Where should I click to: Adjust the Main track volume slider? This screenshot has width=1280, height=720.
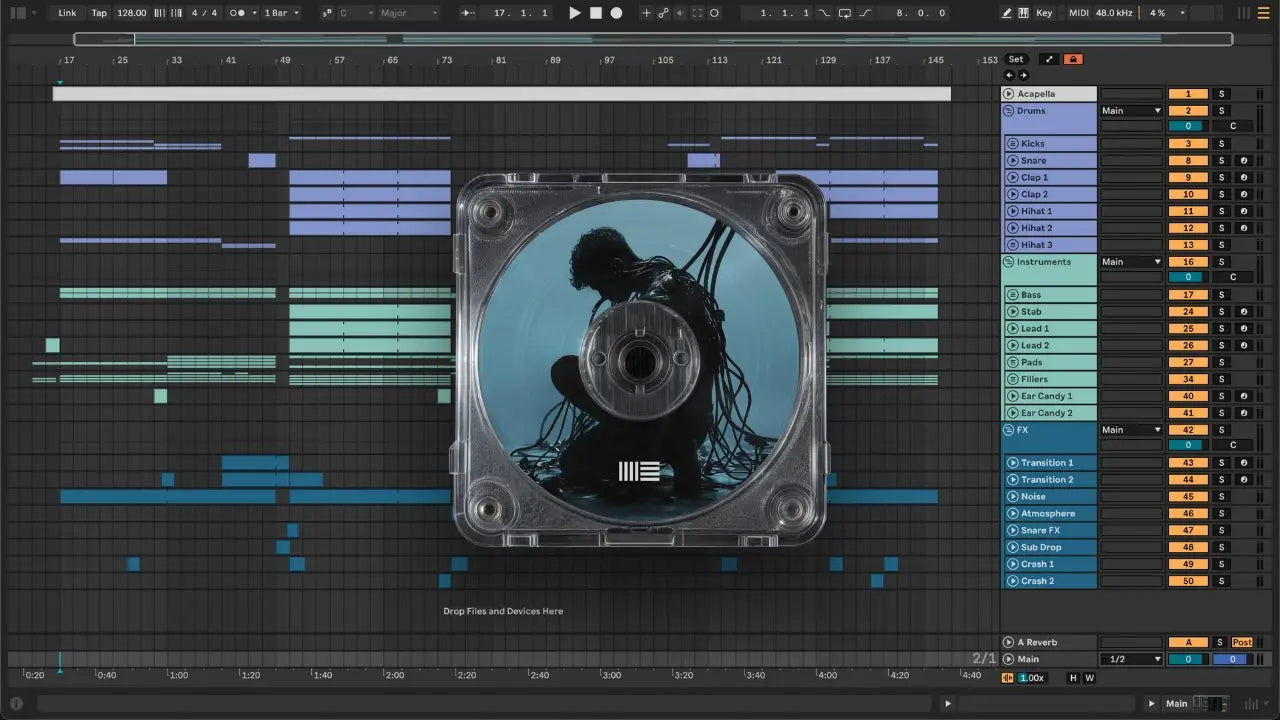tap(1188, 659)
